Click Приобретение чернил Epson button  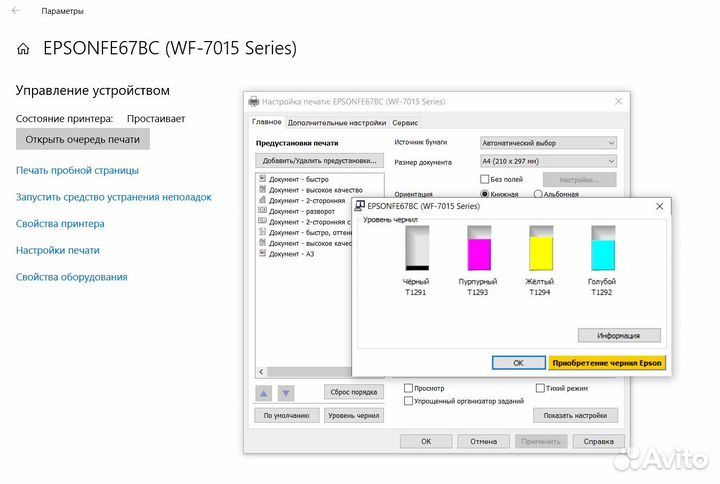click(607, 363)
